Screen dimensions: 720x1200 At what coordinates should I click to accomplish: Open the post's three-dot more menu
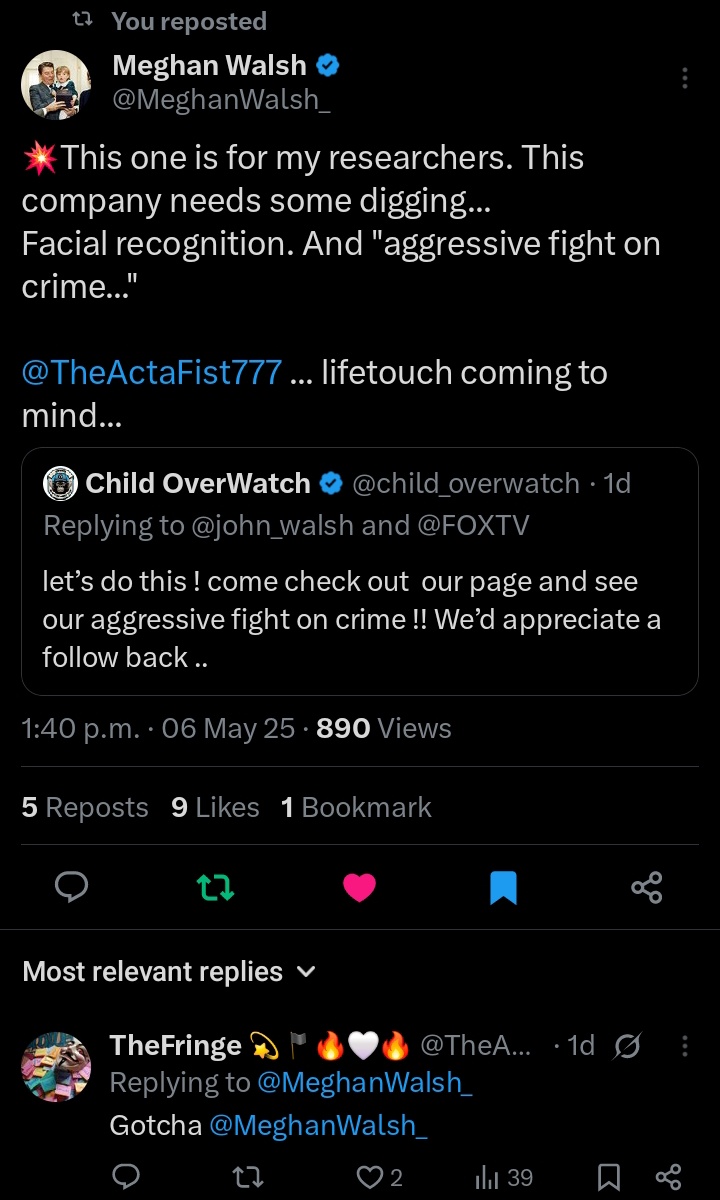click(684, 78)
